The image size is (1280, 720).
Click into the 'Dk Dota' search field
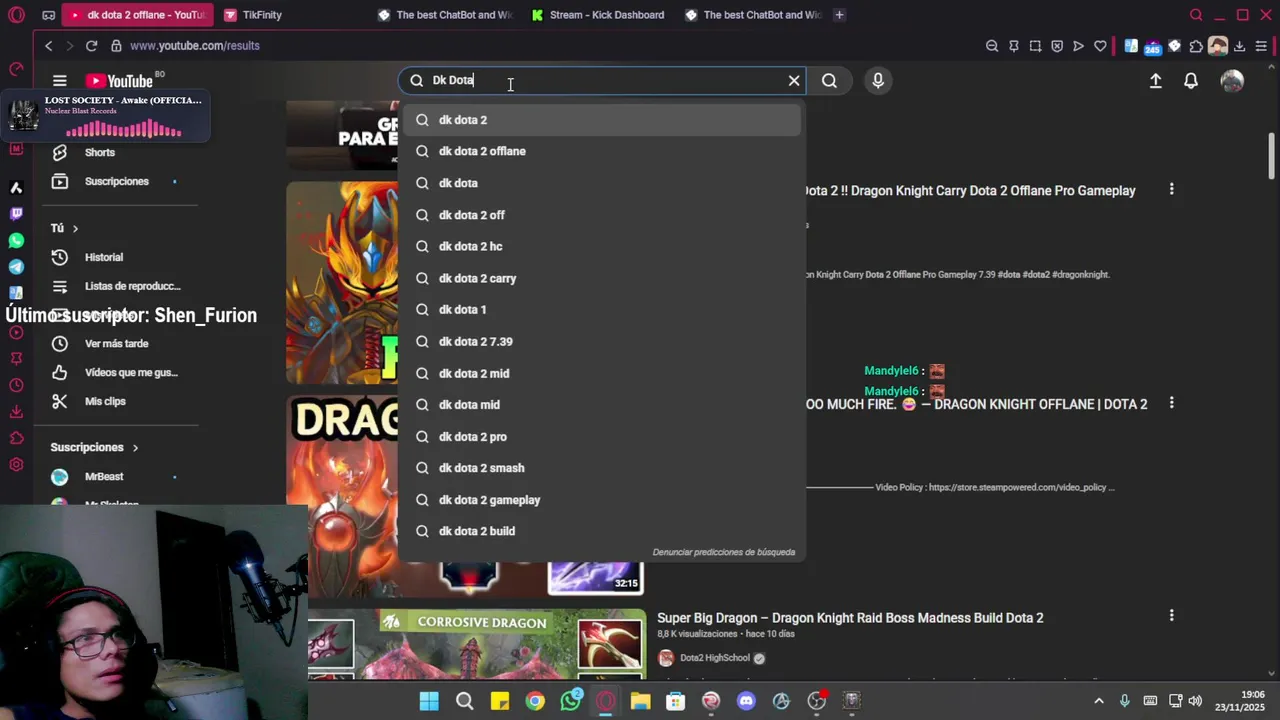(x=600, y=81)
